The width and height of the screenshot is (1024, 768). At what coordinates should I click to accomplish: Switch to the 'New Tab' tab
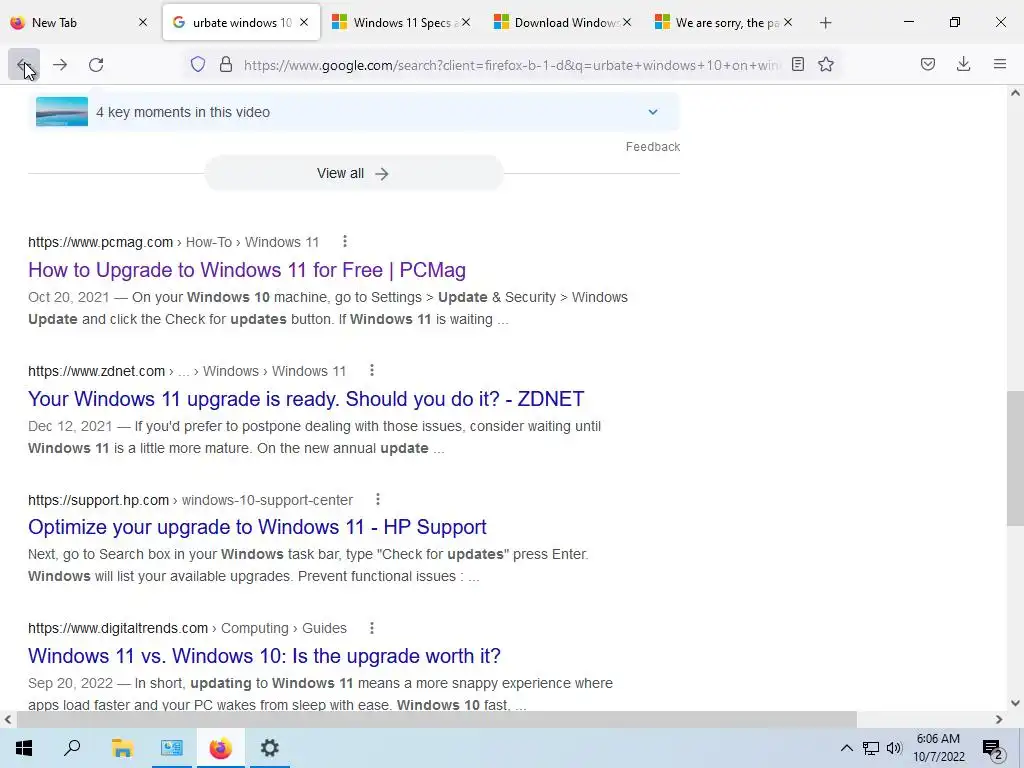(78, 23)
